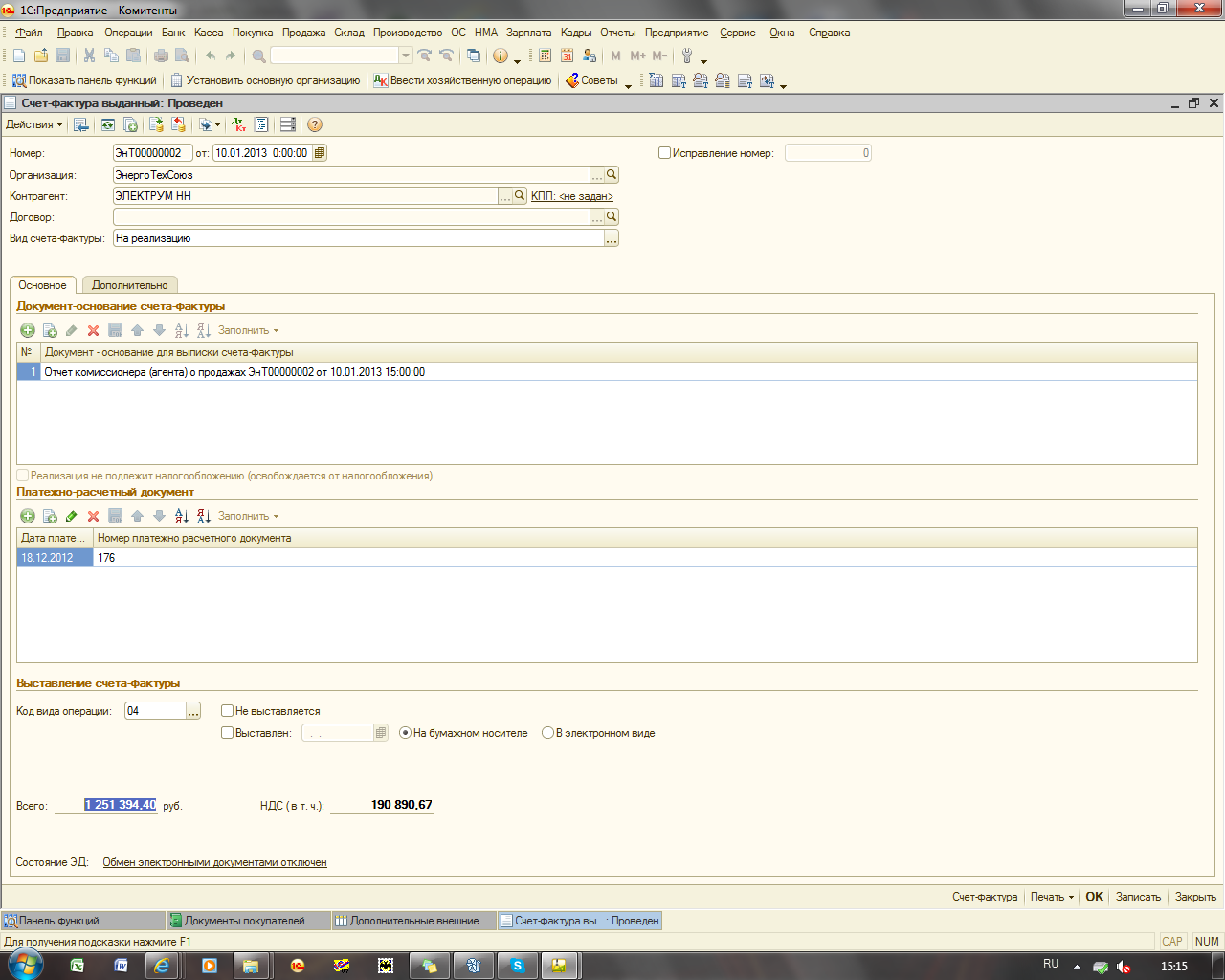This screenshot has height=980, width=1225.
Task: Click Показать панель функций button
Action: [84, 80]
